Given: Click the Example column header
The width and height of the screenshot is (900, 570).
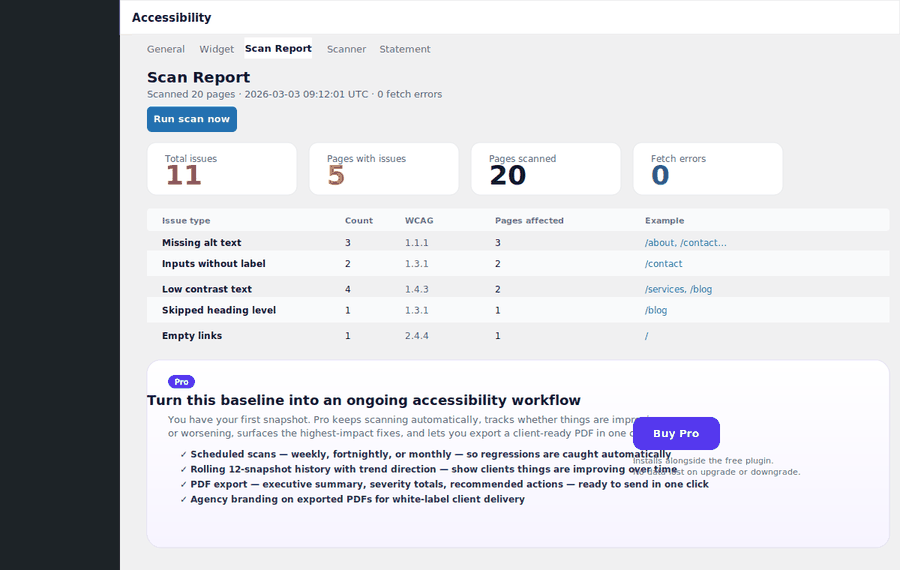Looking at the screenshot, I should (x=664, y=220).
